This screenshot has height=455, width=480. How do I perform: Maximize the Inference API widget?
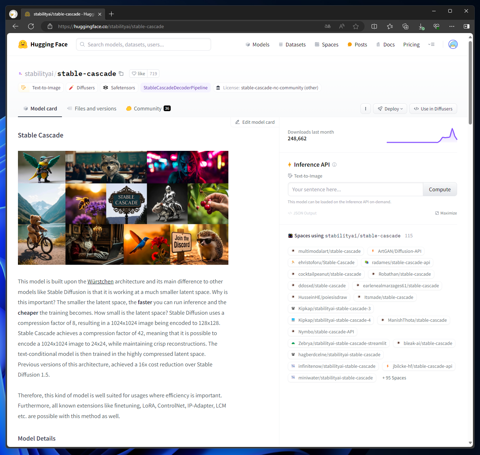pos(446,213)
